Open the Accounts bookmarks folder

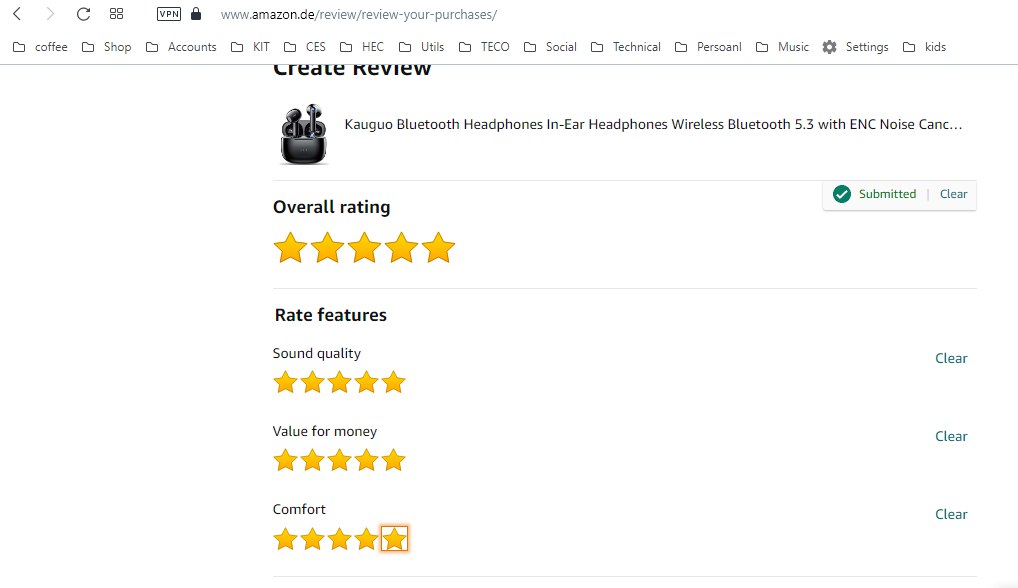tap(181, 47)
